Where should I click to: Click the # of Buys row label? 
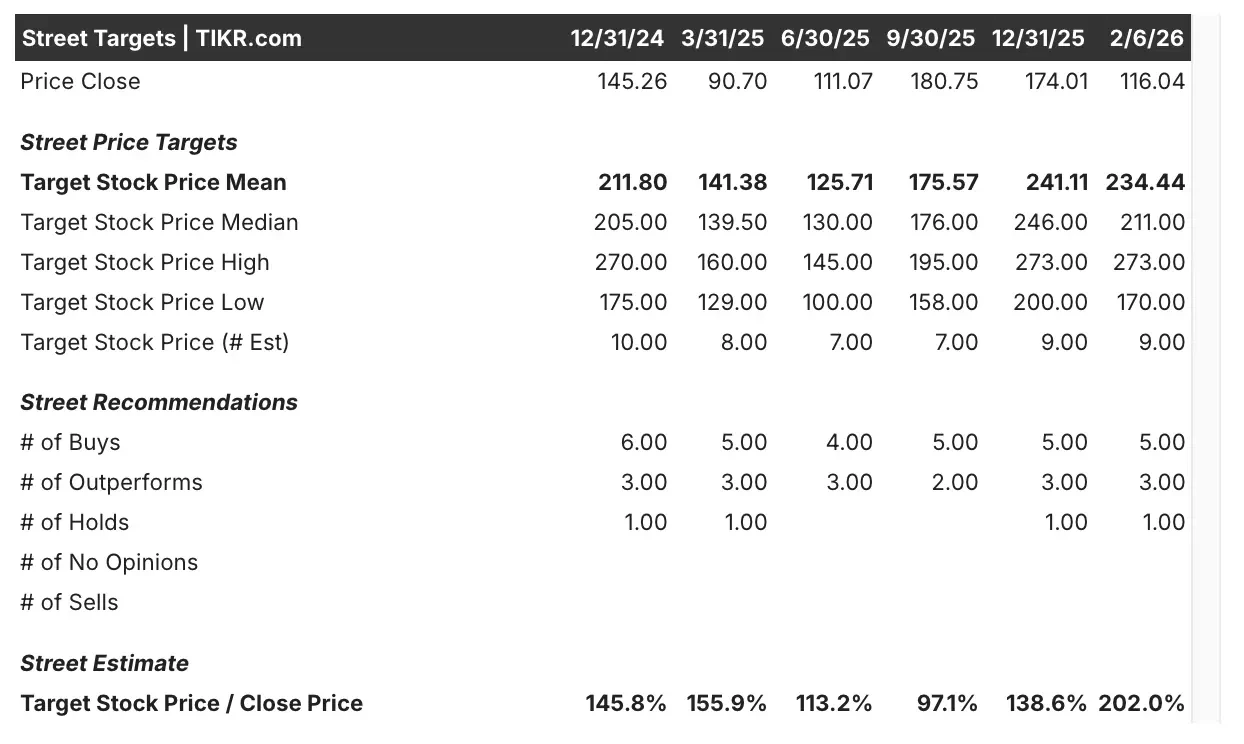(70, 442)
